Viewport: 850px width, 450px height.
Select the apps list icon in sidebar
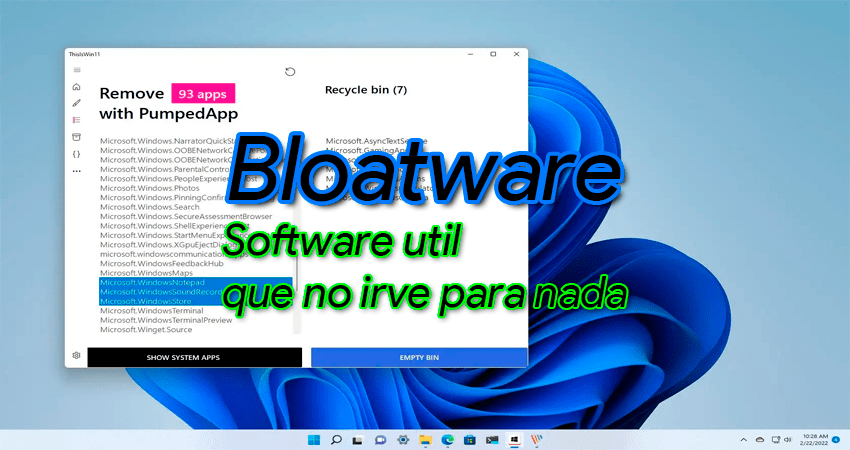(77, 120)
